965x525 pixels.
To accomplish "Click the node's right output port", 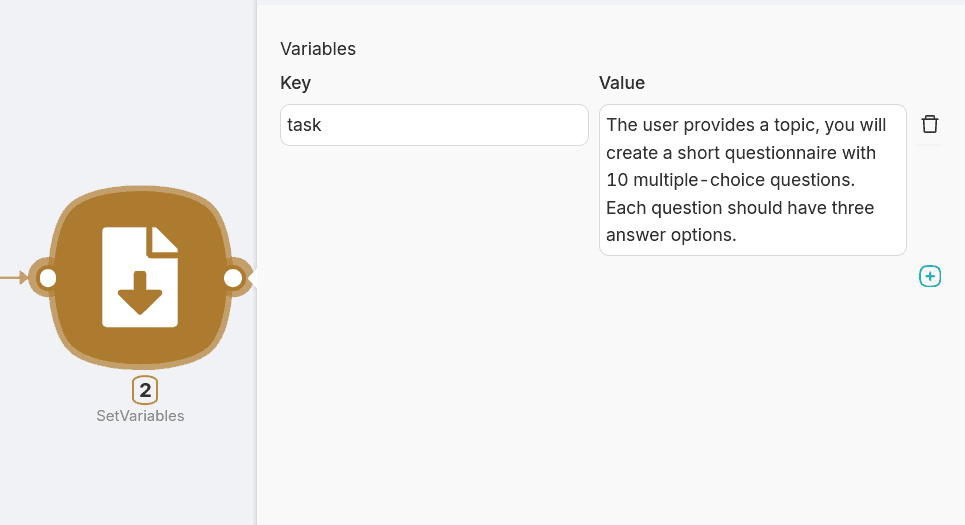I will (233, 277).
